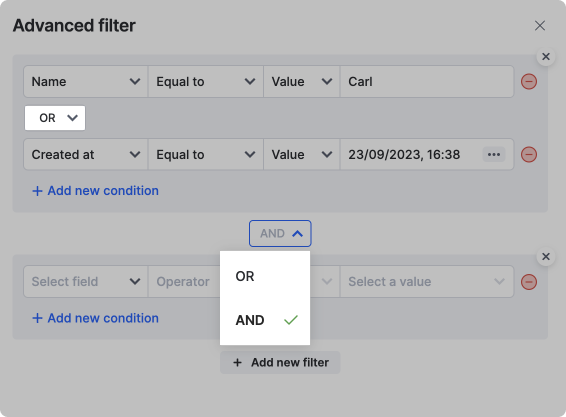Viewport: 566px width, 417px height.
Task: Open date picker ellipsis for Created at
Action: pos(494,155)
